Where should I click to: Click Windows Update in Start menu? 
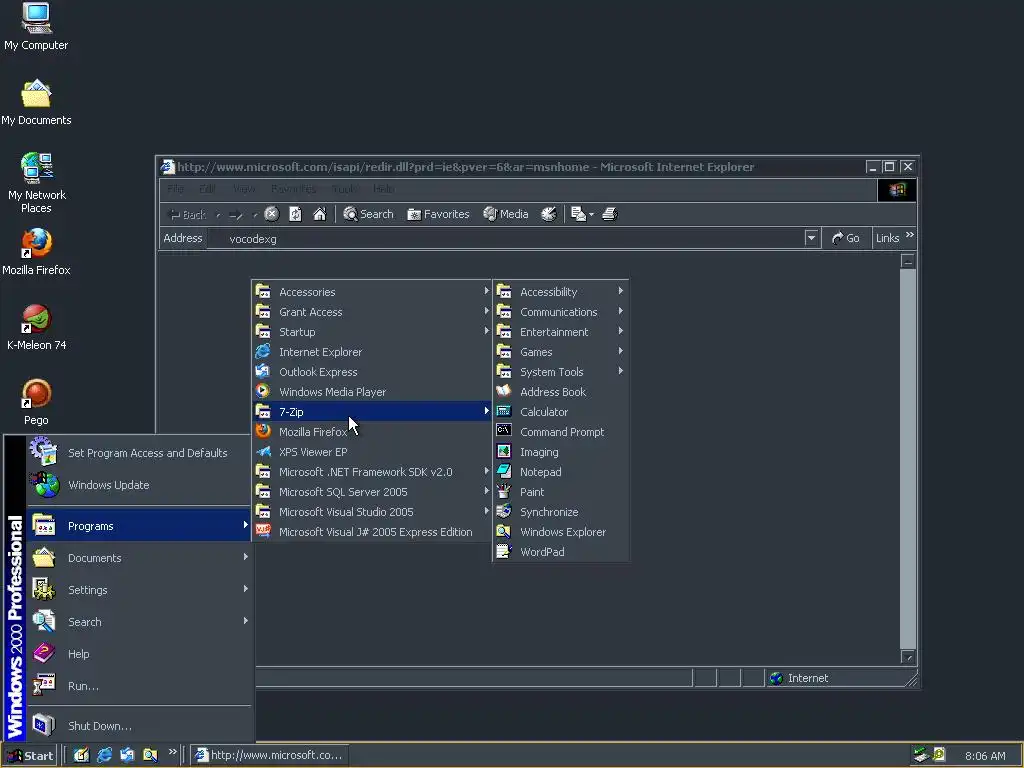(139, 485)
